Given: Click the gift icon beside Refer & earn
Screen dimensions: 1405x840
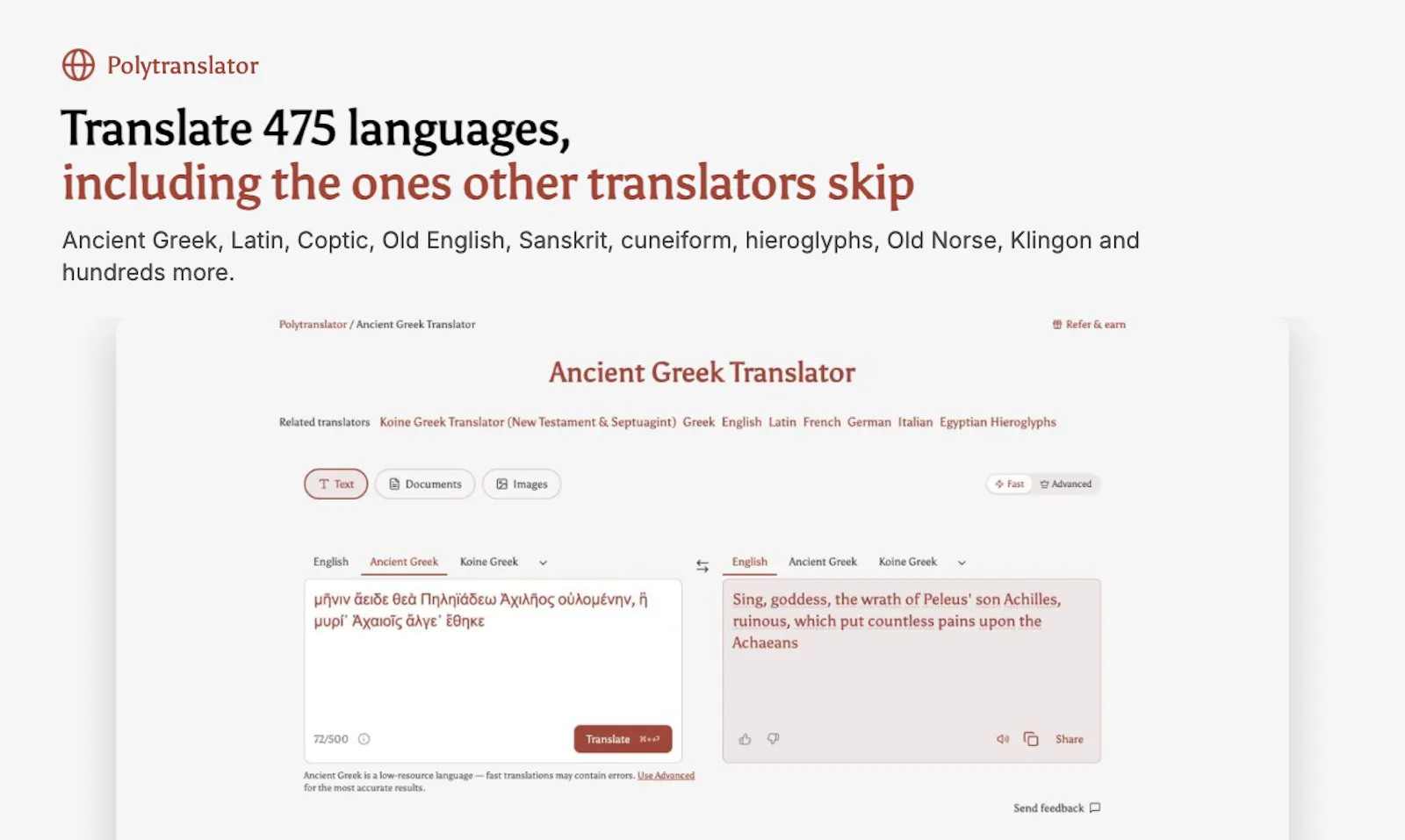Looking at the screenshot, I should [x=1057, y=325].
